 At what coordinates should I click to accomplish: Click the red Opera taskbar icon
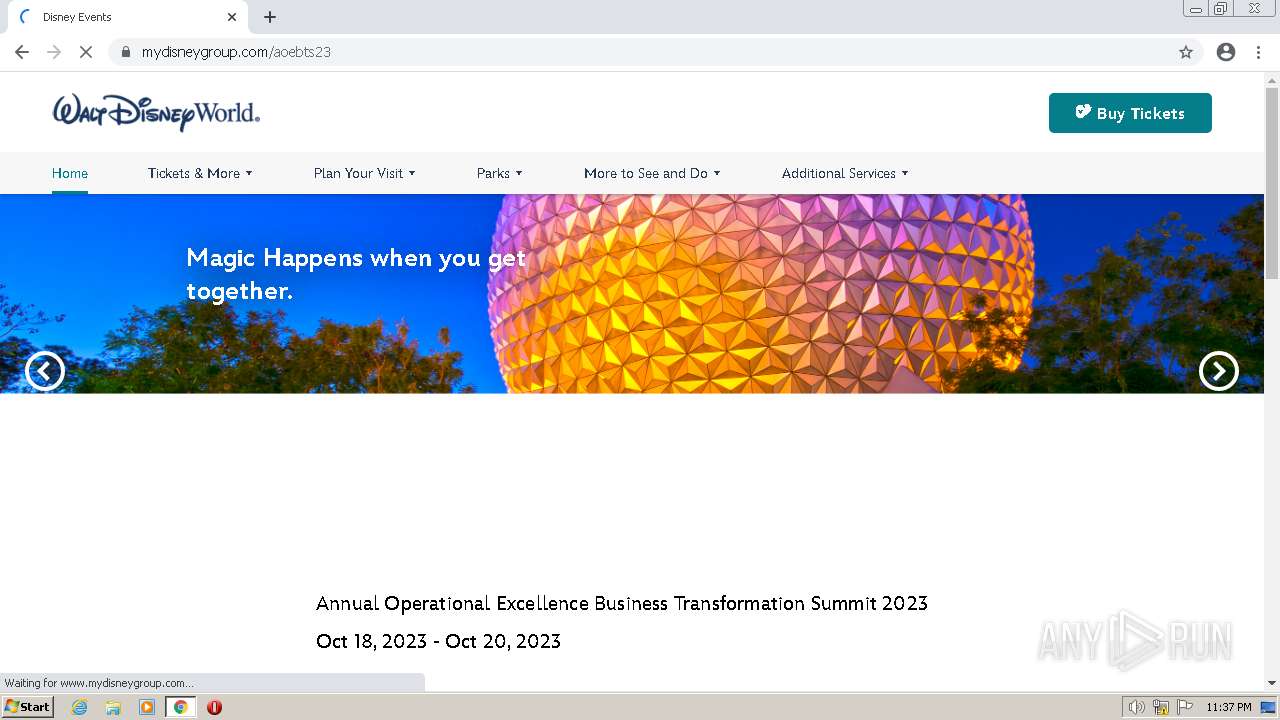[x=214, y=707]
